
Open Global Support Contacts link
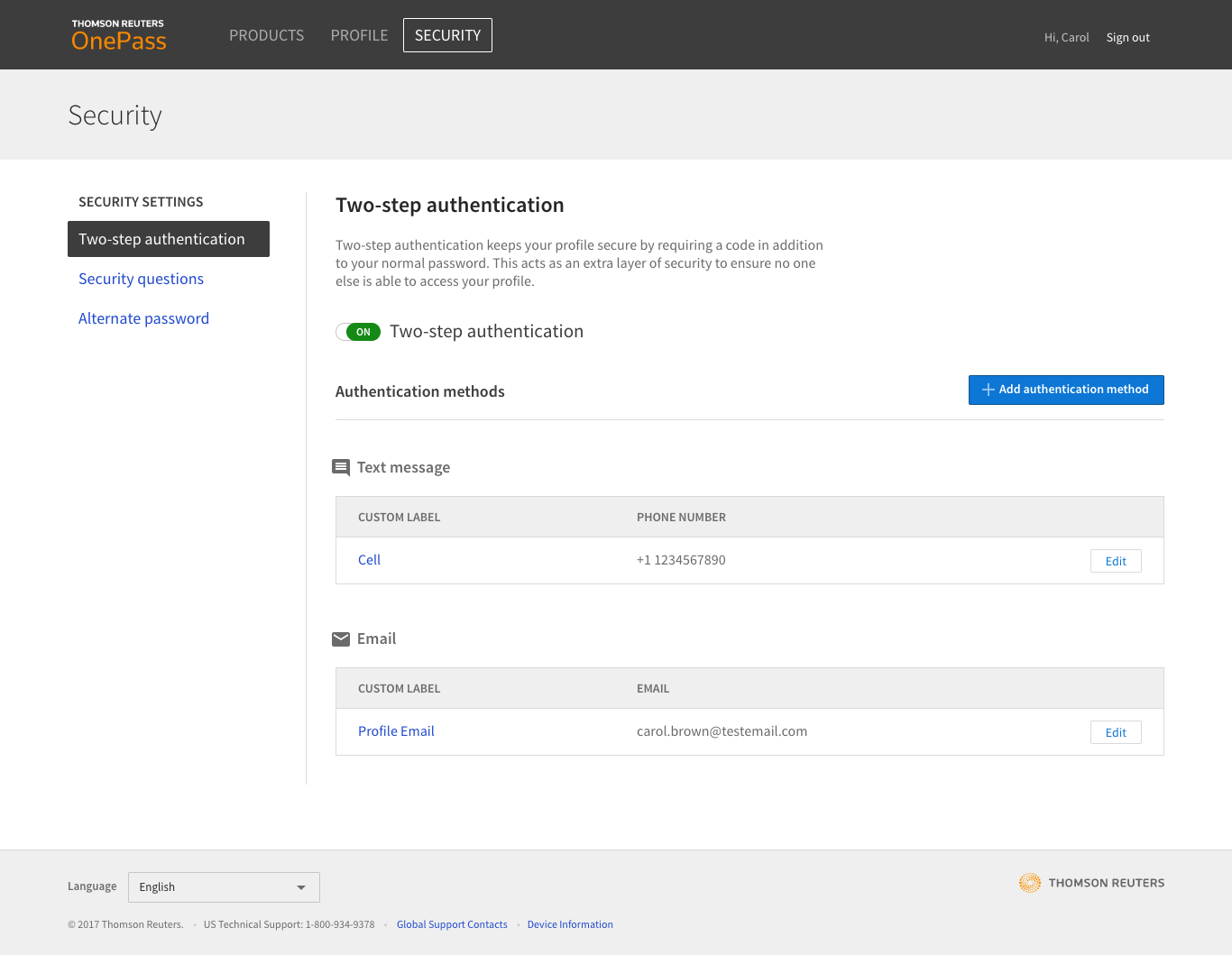click(452, 924)
